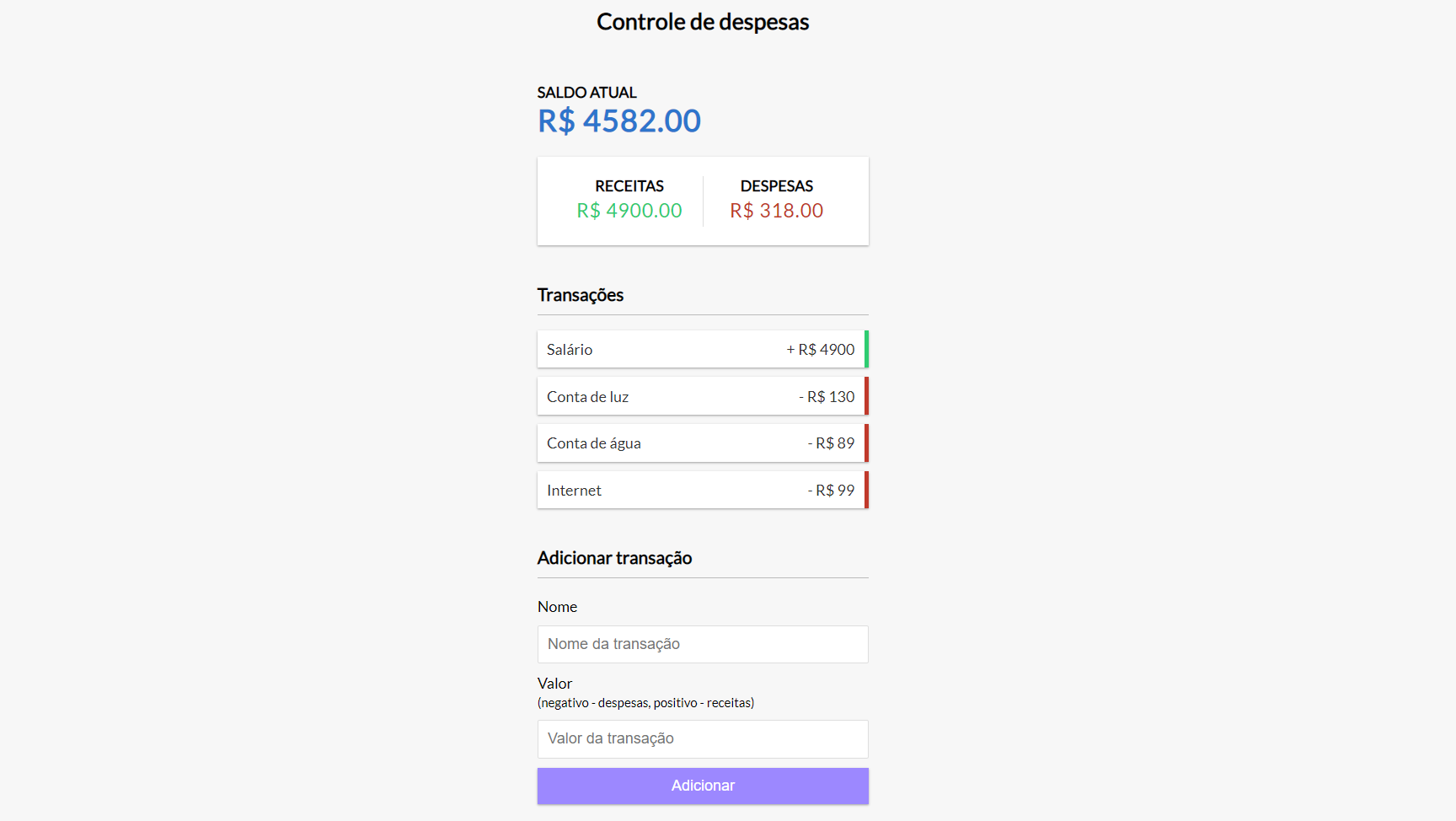1456x821 pixels.
Task: Click the red bar on Conta de luz
Action: [x=866, y=396]
